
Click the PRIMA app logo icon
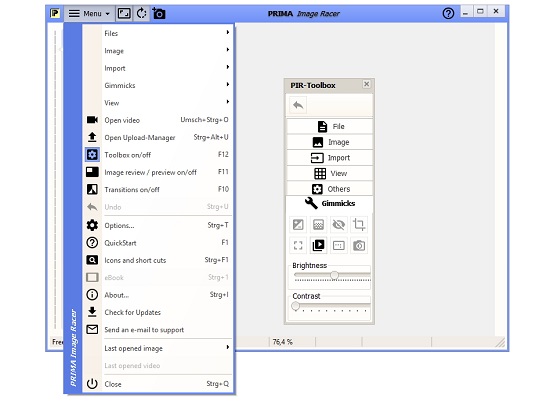[x=54, y=14]
